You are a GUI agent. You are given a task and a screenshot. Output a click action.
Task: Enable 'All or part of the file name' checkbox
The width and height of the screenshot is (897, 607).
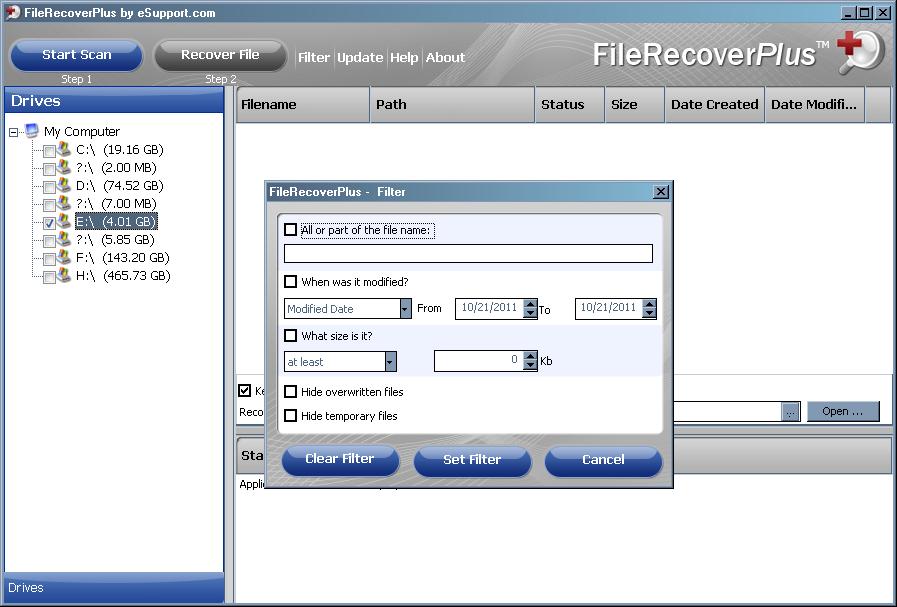(291, 230)
